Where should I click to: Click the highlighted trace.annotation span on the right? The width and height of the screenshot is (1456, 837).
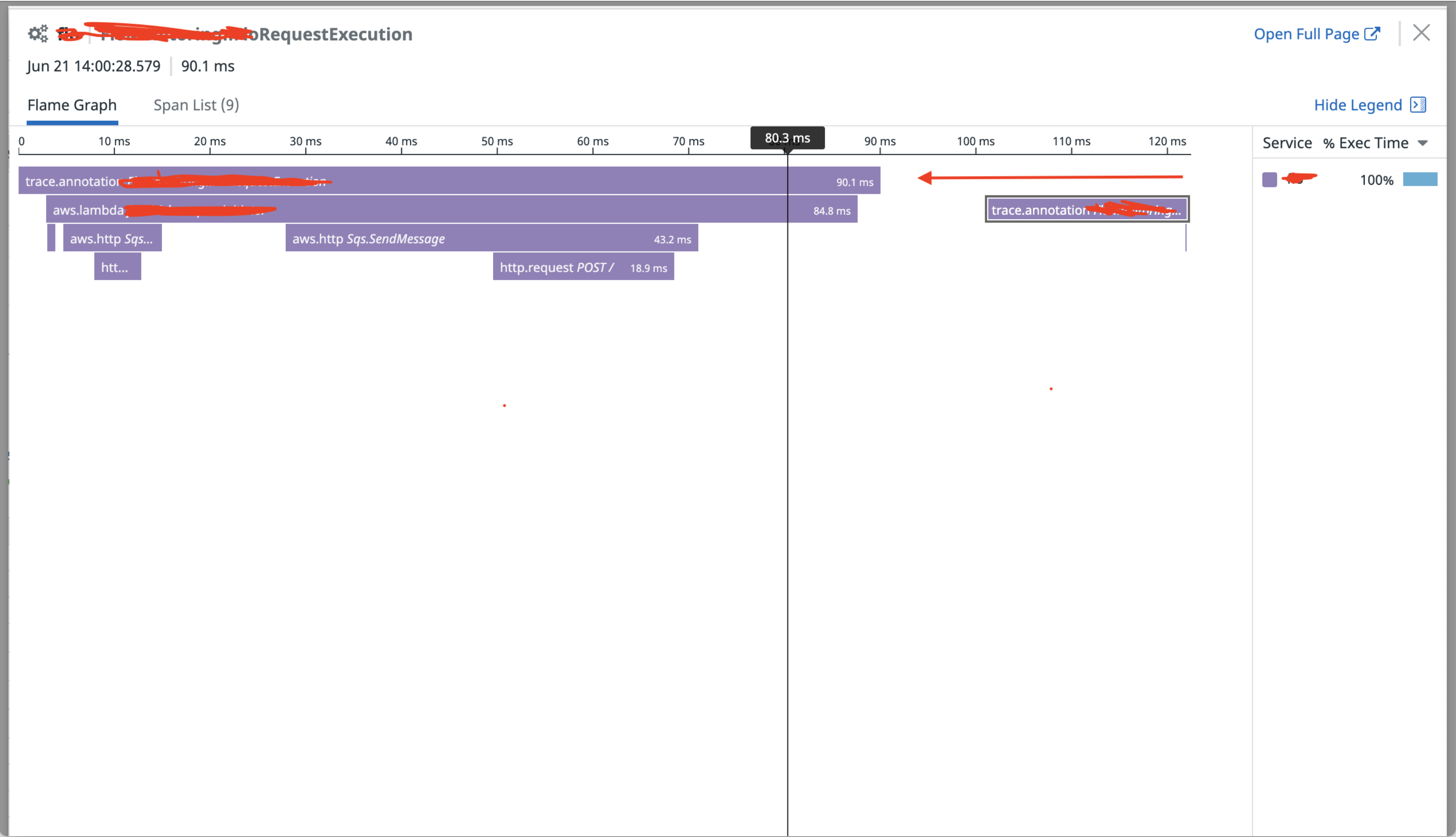1086,209
